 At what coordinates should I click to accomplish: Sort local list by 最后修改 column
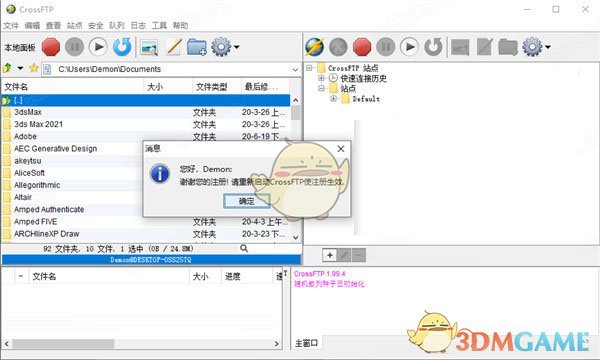[266, 87]
